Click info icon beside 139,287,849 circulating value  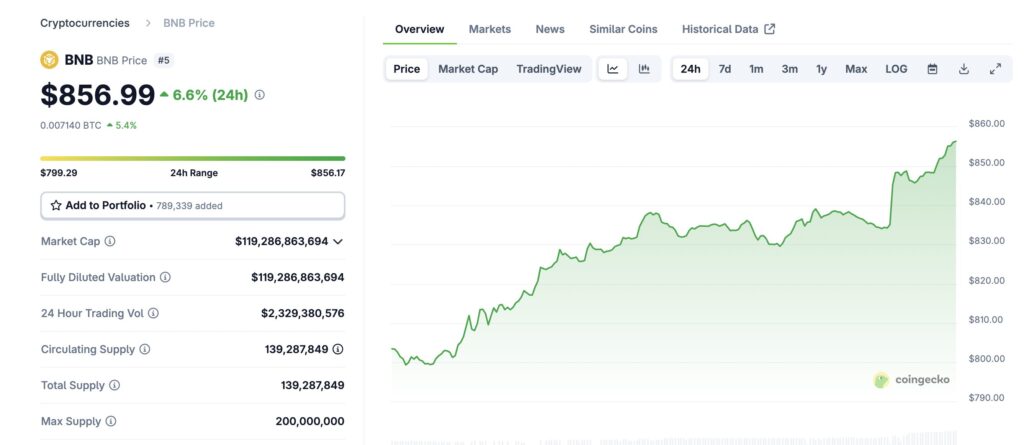click(x=338, y=349)
